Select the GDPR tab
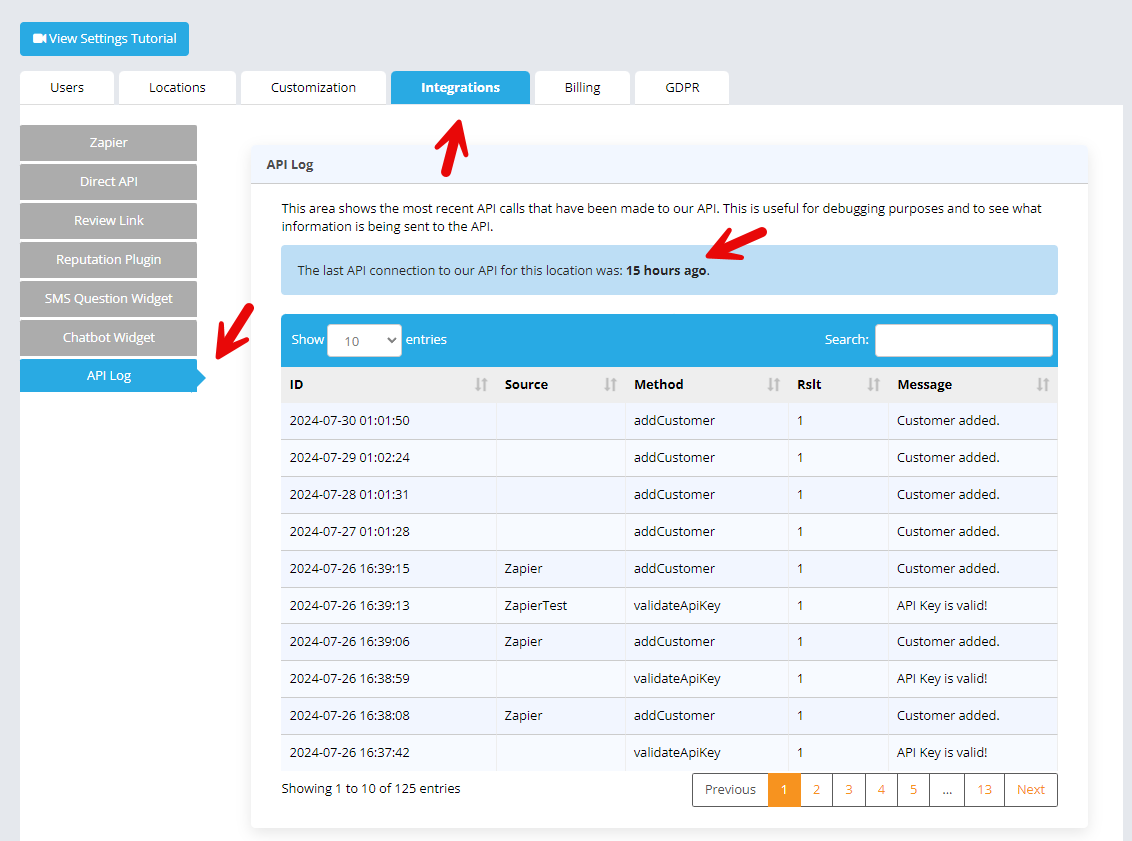The image size is (1132, 841). (682, 88)
